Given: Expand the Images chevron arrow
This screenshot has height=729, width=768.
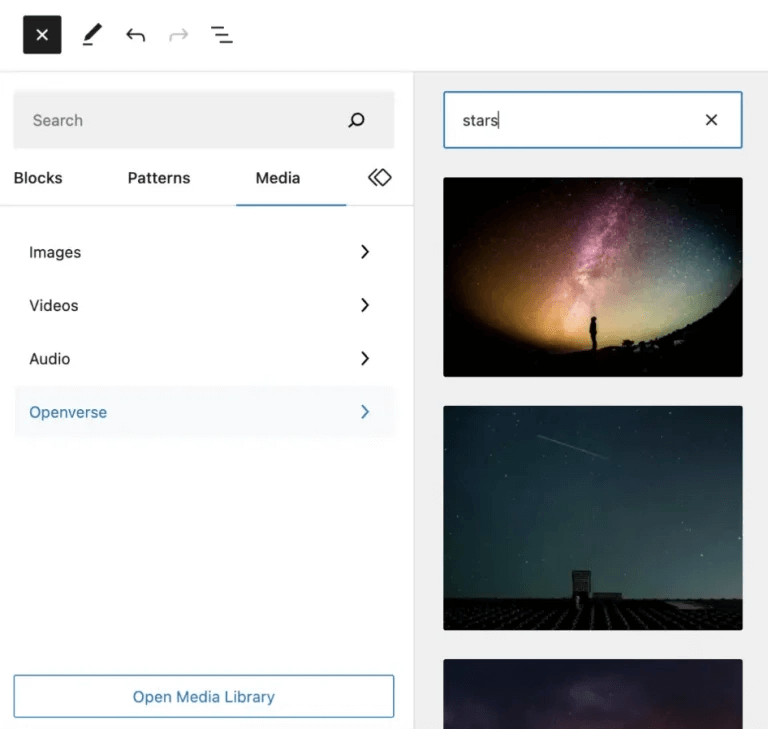Looking at the screenshot, I should pyautogui.click(x=365, y=252).
